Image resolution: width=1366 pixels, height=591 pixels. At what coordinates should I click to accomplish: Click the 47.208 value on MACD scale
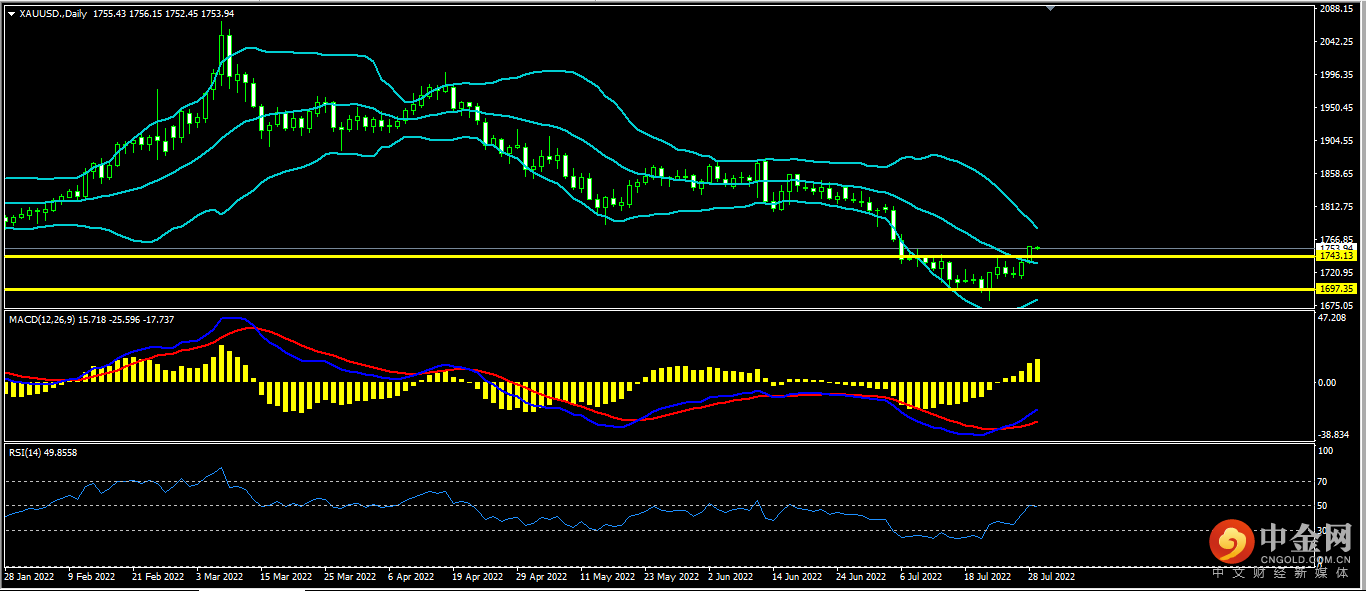(x=1334, y=317)
